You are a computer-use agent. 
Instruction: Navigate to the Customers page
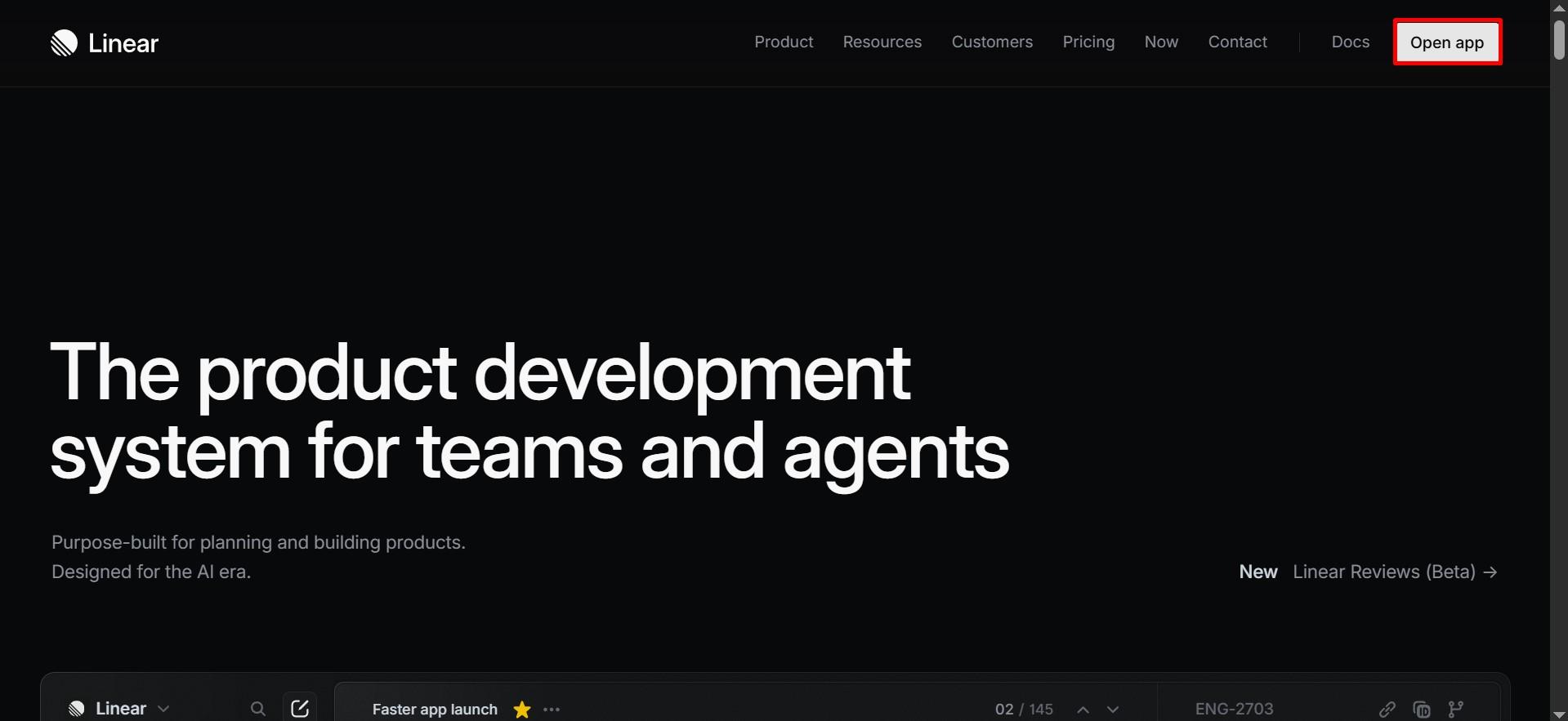[x=992, y=42]
